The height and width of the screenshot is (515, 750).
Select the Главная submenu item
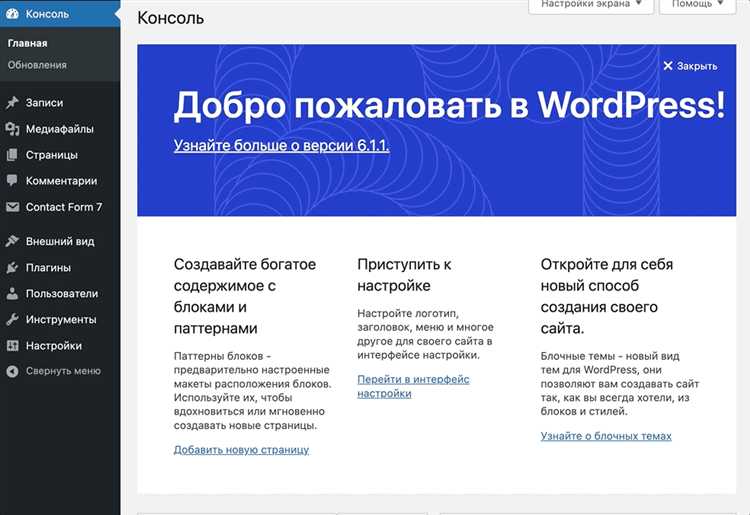click(27, 43)
